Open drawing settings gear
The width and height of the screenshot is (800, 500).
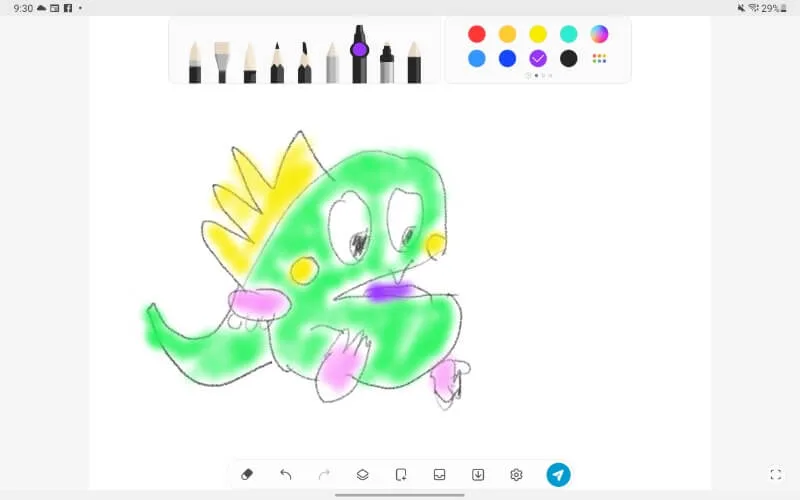[x=516, y=474]
